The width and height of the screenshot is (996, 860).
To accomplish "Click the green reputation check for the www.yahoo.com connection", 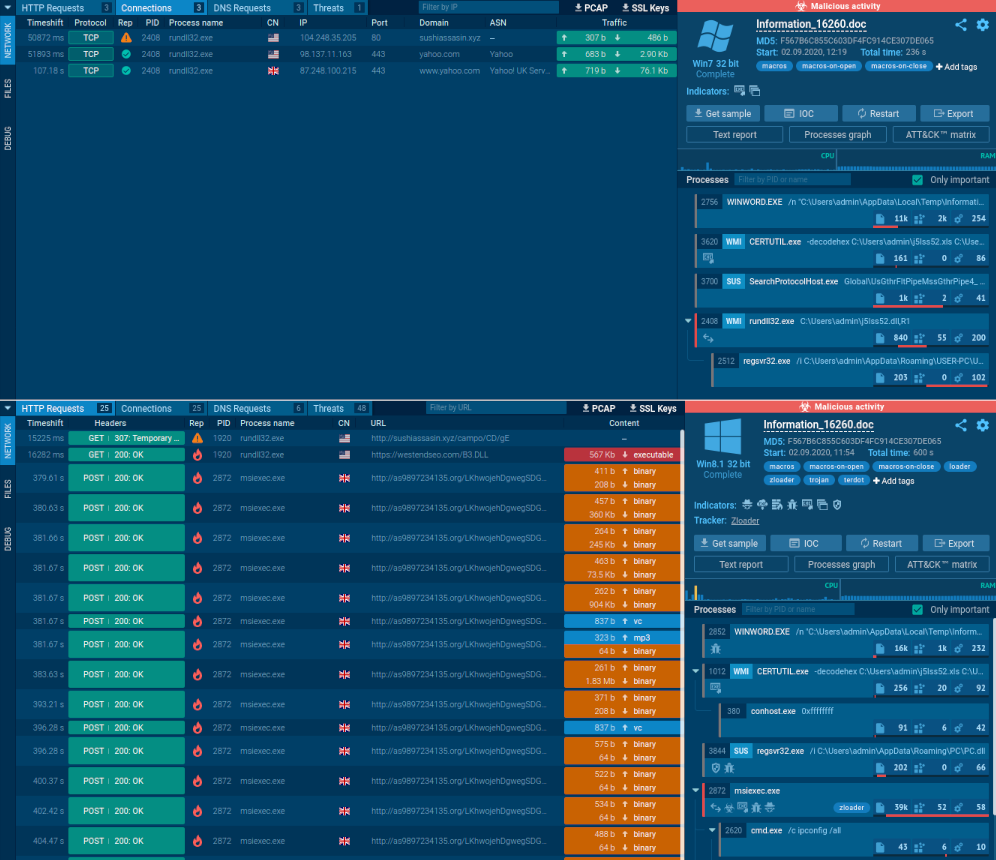I will point(126,71).
